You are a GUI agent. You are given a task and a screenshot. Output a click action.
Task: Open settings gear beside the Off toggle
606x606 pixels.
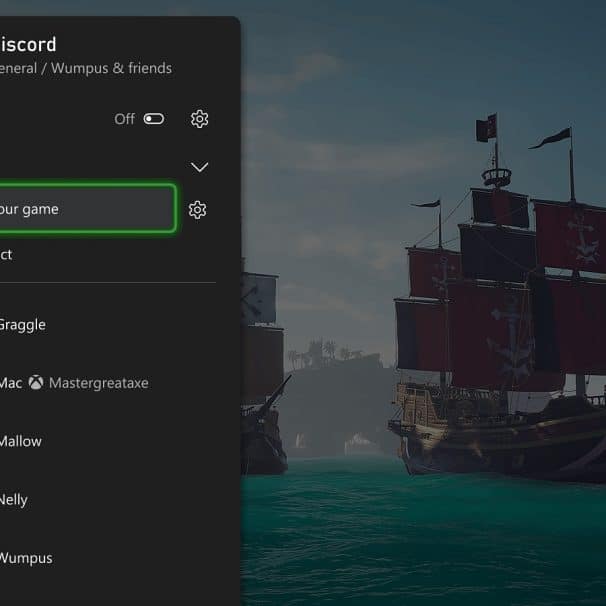(199, 119)
